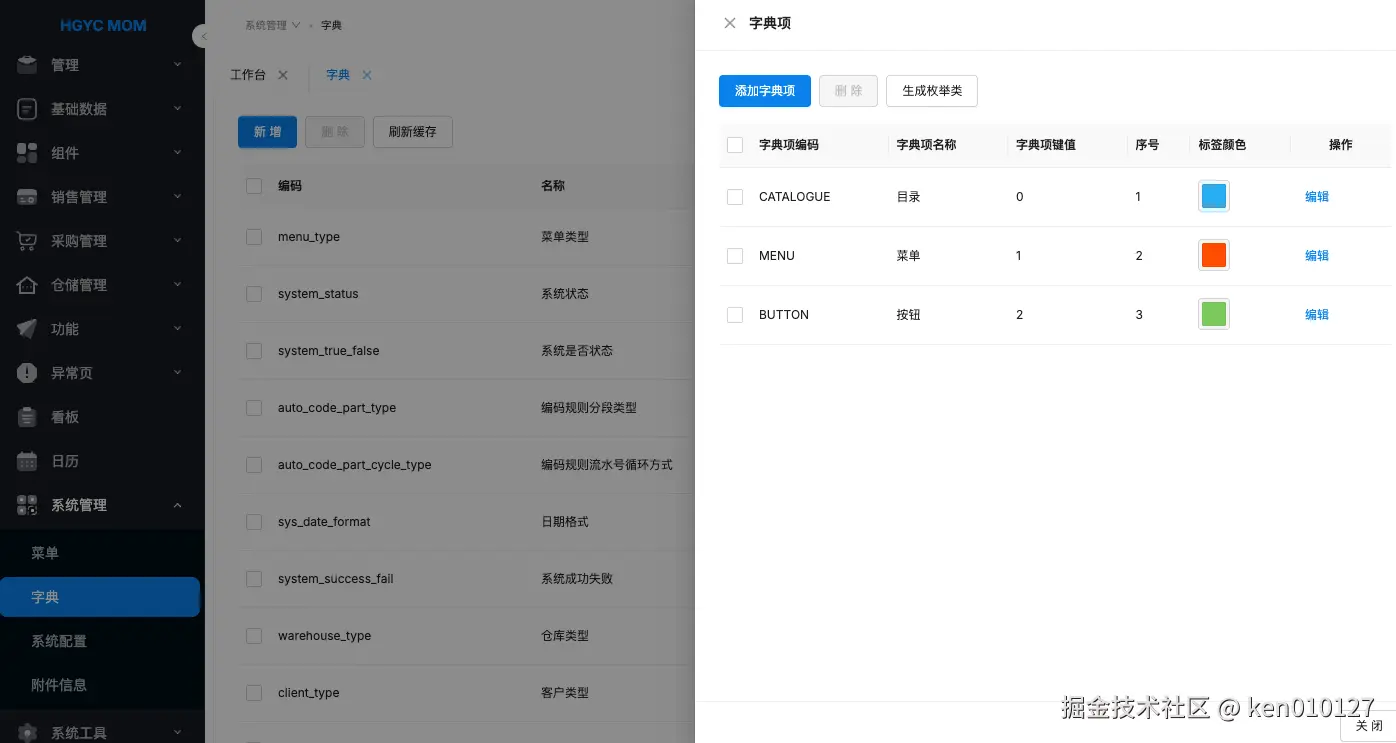Switch to the 工作台 tab
1396x743 pixels.
coord(248,75)
